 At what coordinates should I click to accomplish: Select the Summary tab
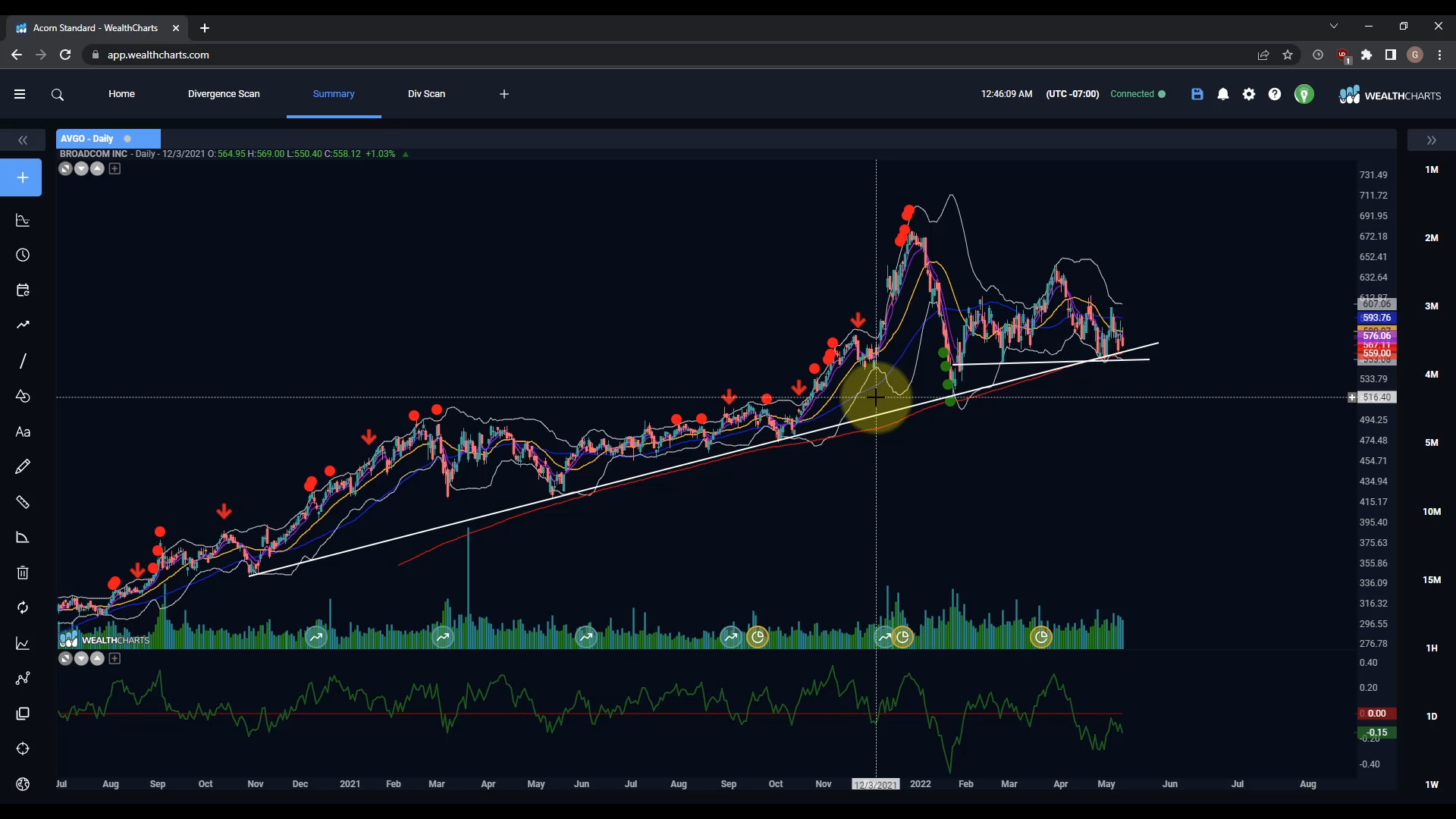[334, 94]
